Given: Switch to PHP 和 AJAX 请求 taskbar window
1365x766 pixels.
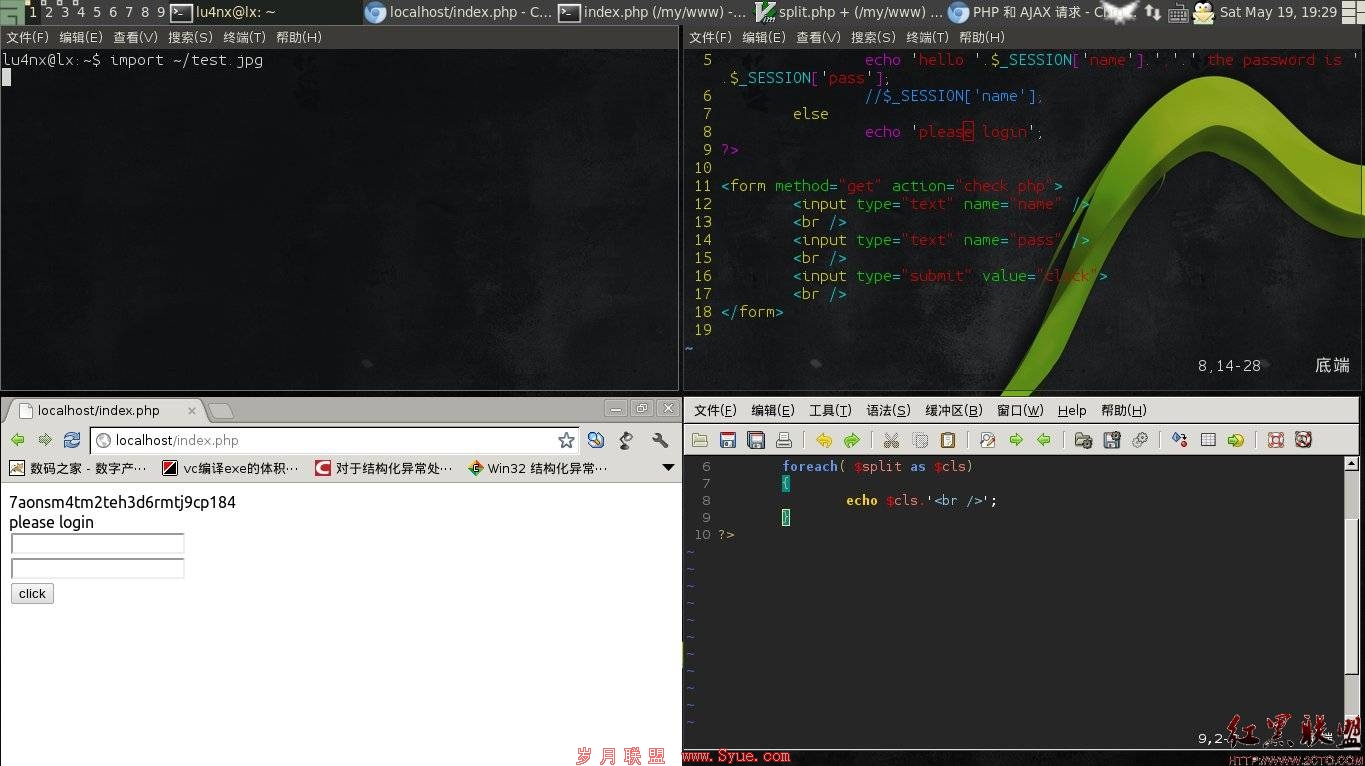Looking at the screenshot, I should click(x=1040, y=12).
